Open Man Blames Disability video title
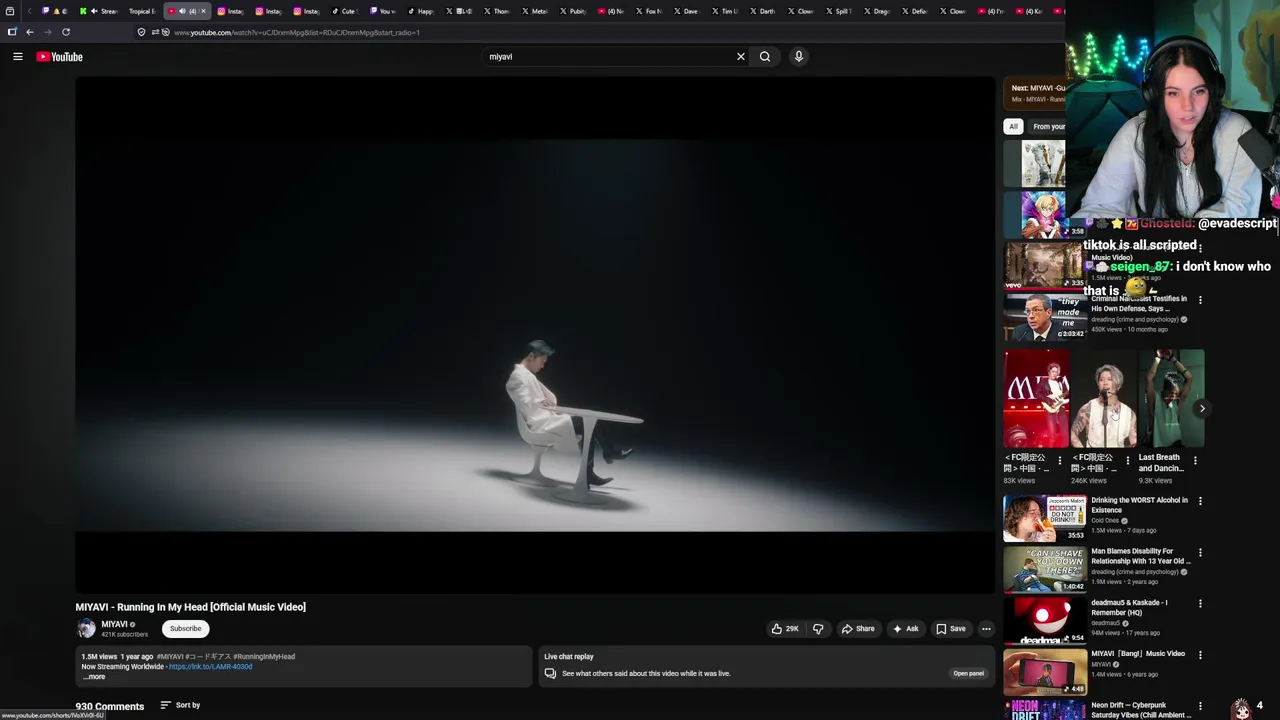1280x720 pixels. 1140,556
